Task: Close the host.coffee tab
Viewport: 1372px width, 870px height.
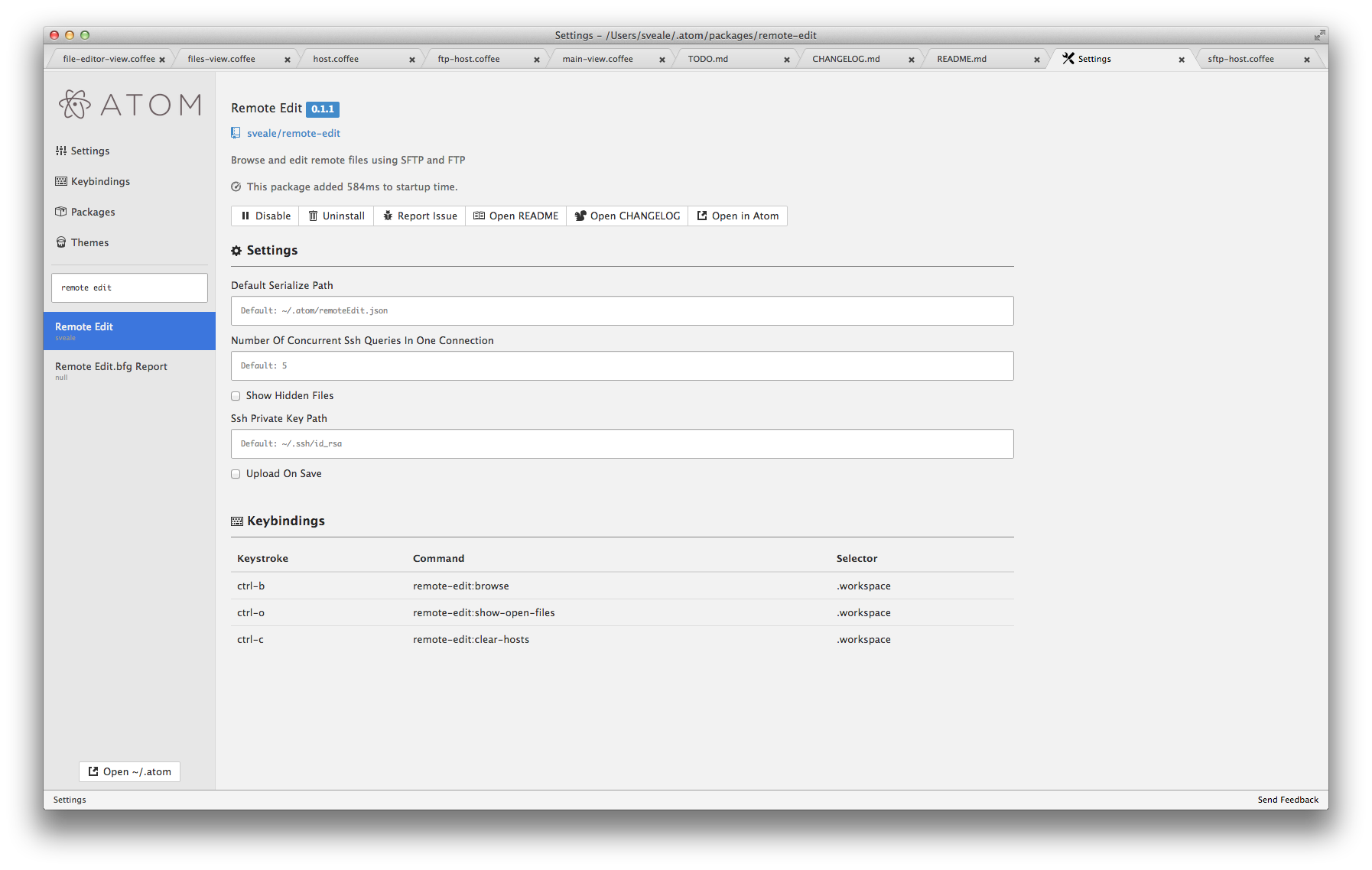Action: click(412, 60)
